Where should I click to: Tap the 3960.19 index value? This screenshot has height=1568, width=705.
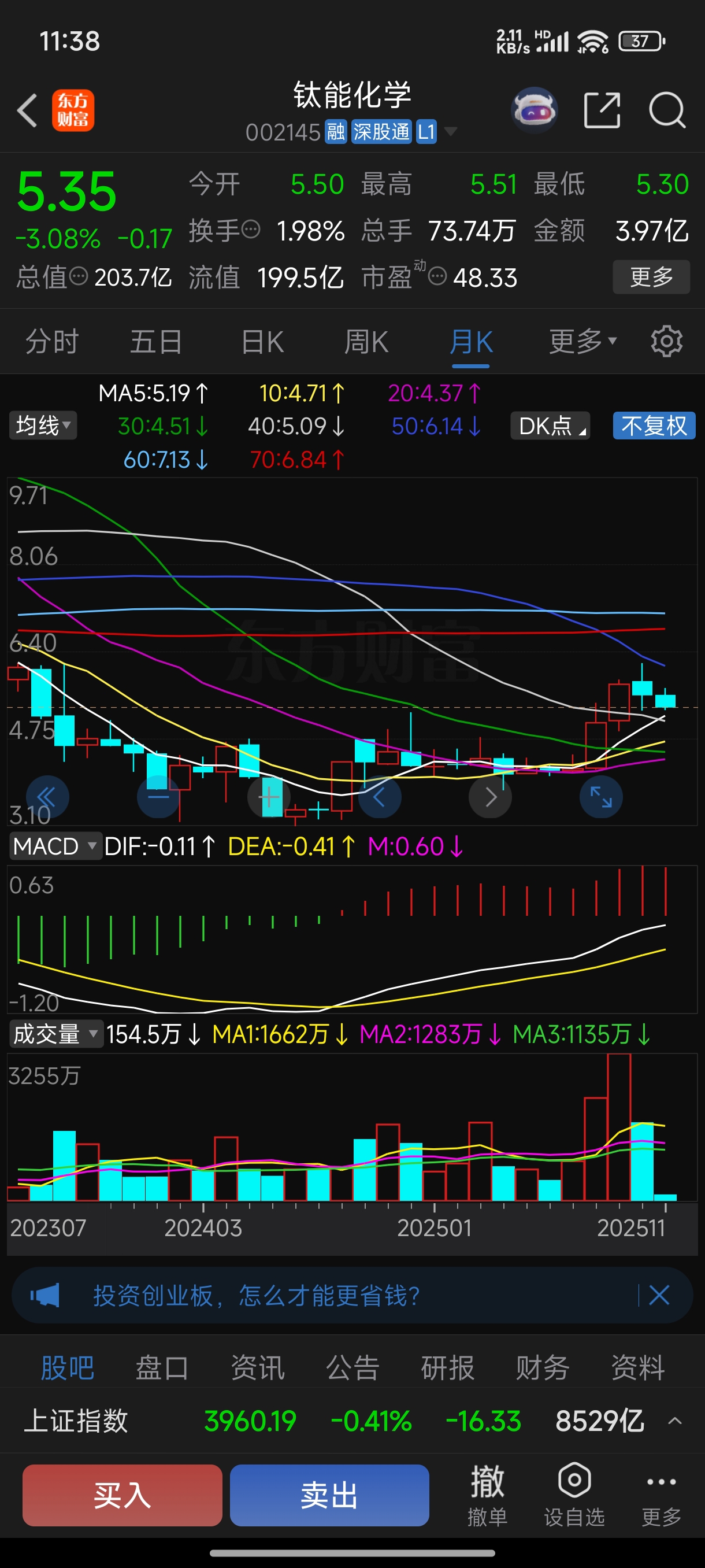[250, 1421]
